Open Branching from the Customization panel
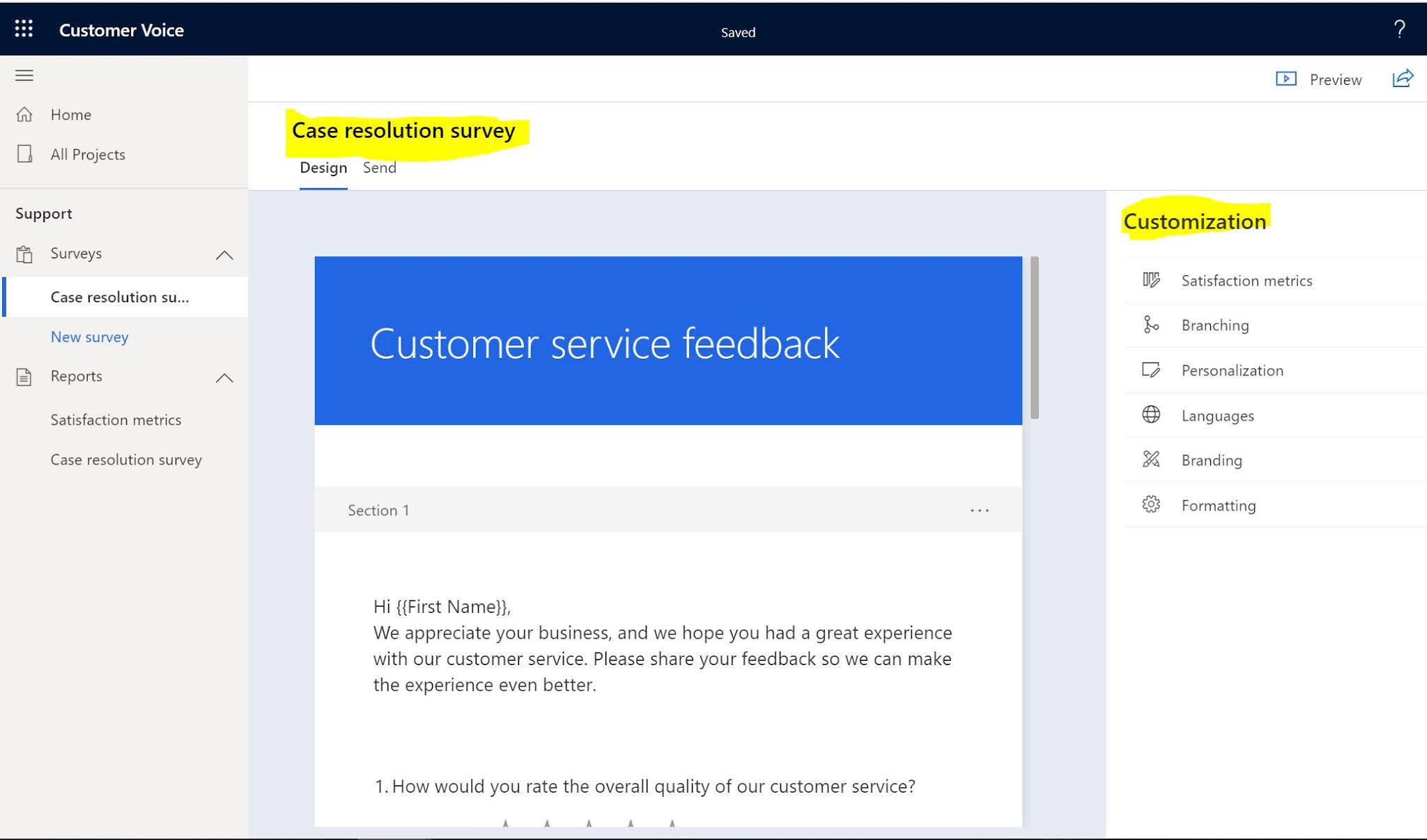Screen dimensions: 1427x840 (x=1214, y=325)
